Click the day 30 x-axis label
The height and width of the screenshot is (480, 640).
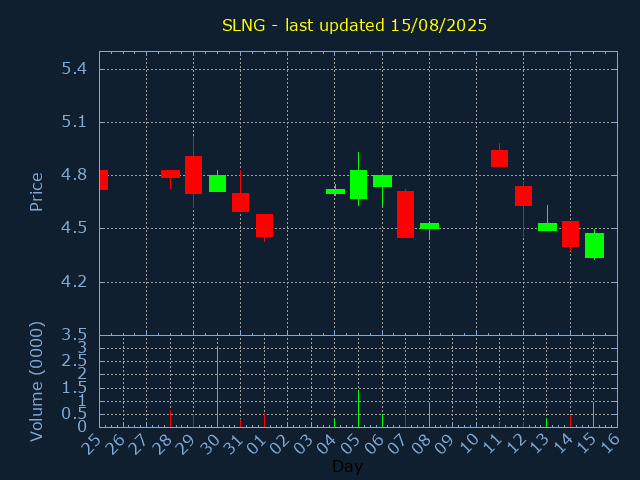coord(208,444)
